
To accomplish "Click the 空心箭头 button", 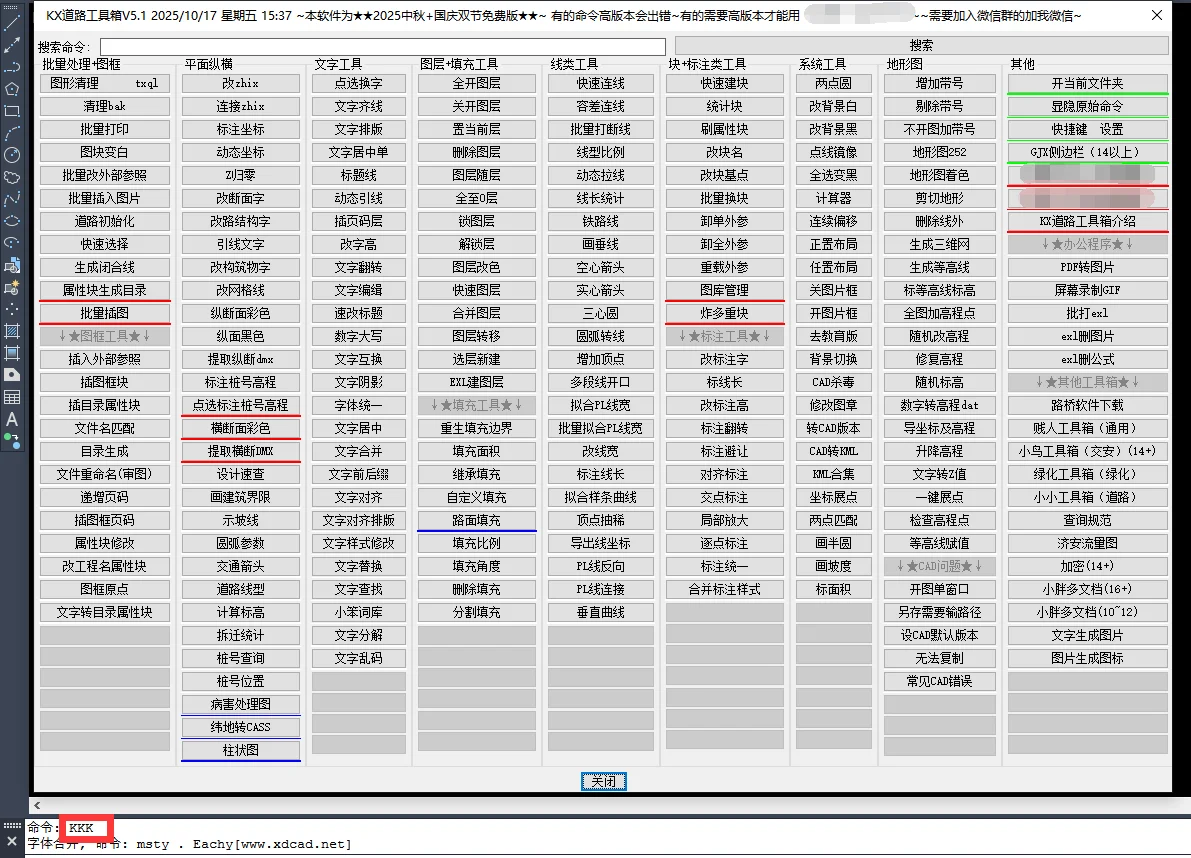I will (x=601, y=267).
